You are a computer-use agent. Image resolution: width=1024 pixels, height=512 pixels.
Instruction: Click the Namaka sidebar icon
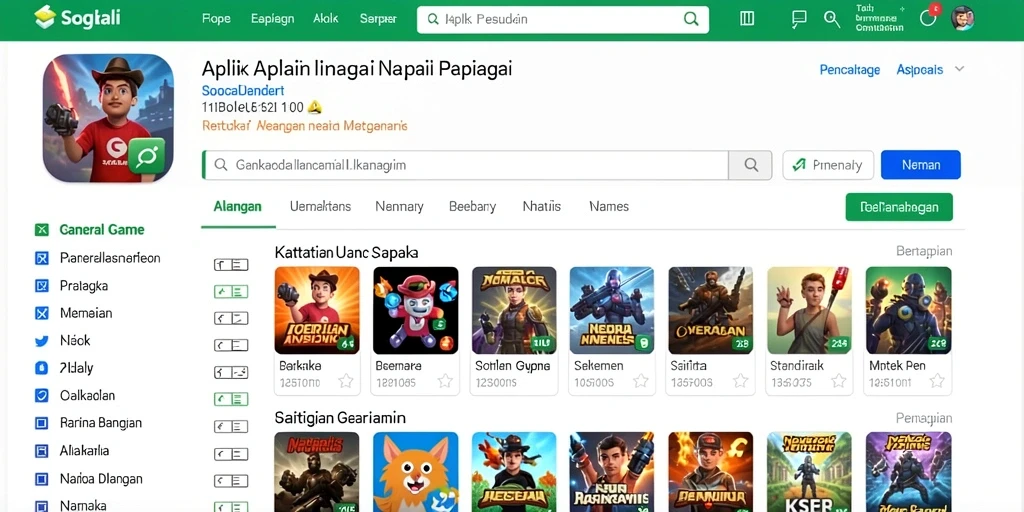pyautogui.click(x=41, y=506)
